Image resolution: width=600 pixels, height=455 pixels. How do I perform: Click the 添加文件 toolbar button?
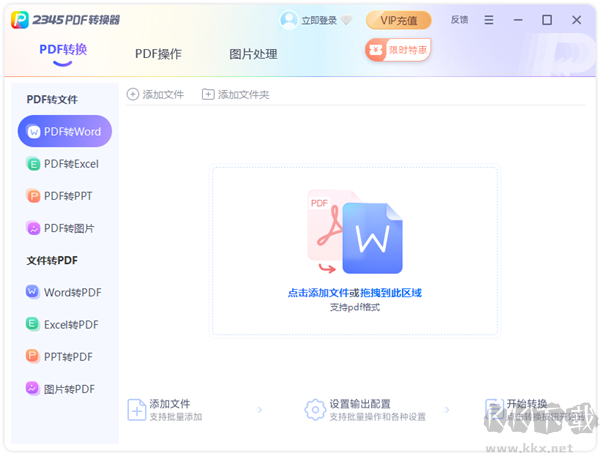click(x=155, y=95)
